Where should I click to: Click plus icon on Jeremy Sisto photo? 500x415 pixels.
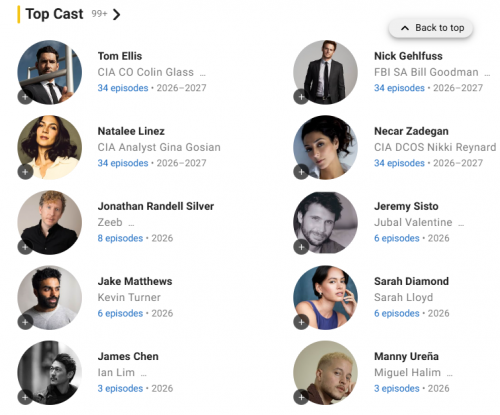[301, 247]
